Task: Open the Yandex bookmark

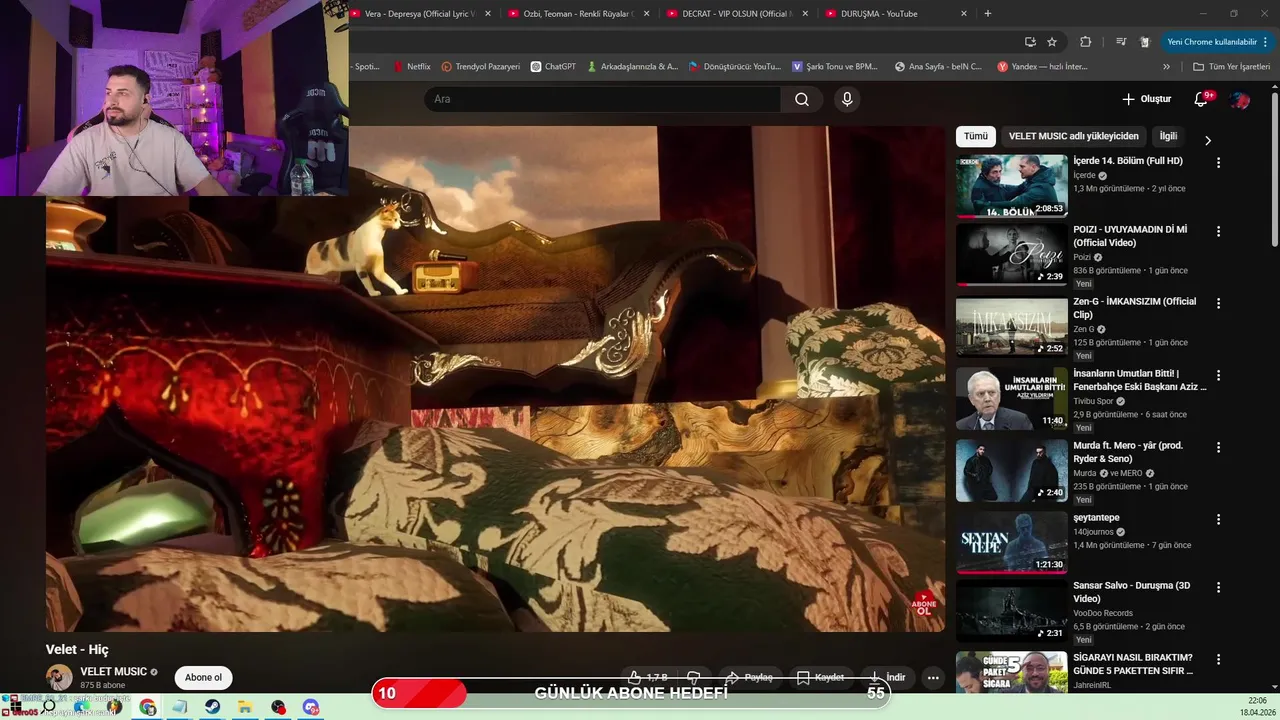Action: tap(1042, 67)
